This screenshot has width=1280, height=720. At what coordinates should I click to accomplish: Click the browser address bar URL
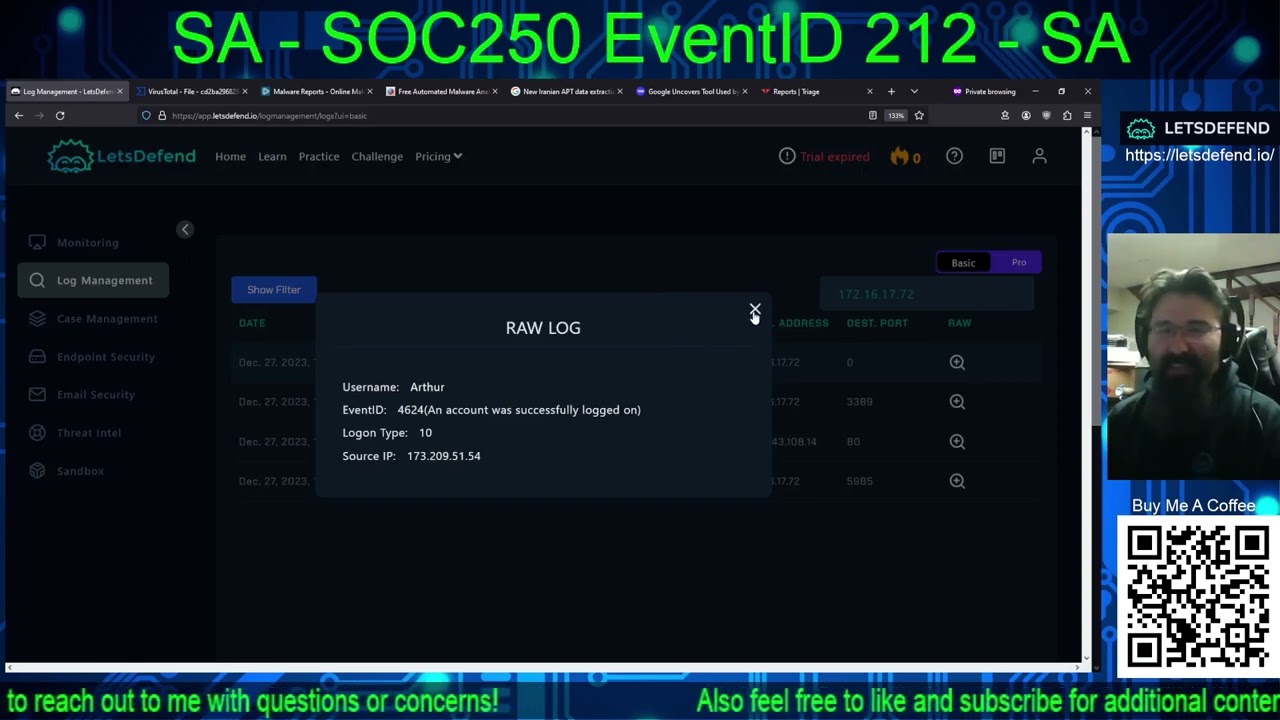[x=269, y=116]
